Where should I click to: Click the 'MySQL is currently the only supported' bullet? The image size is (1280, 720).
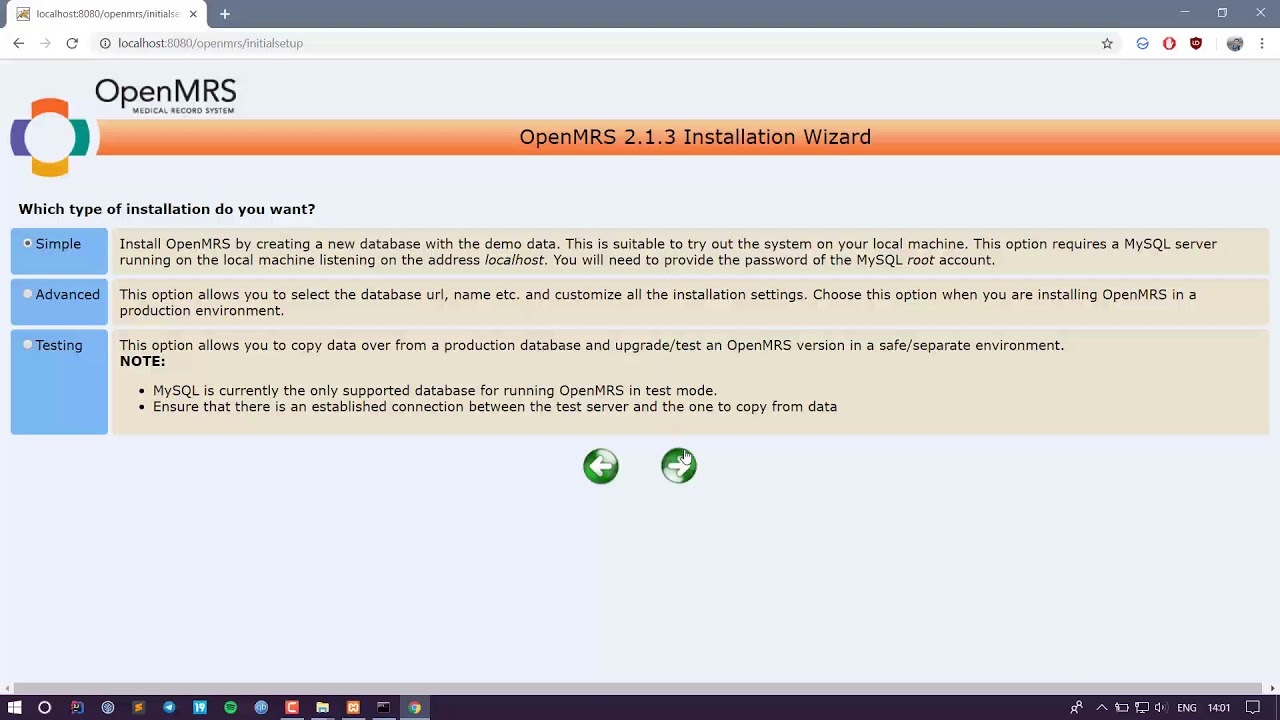coord(435,391)
